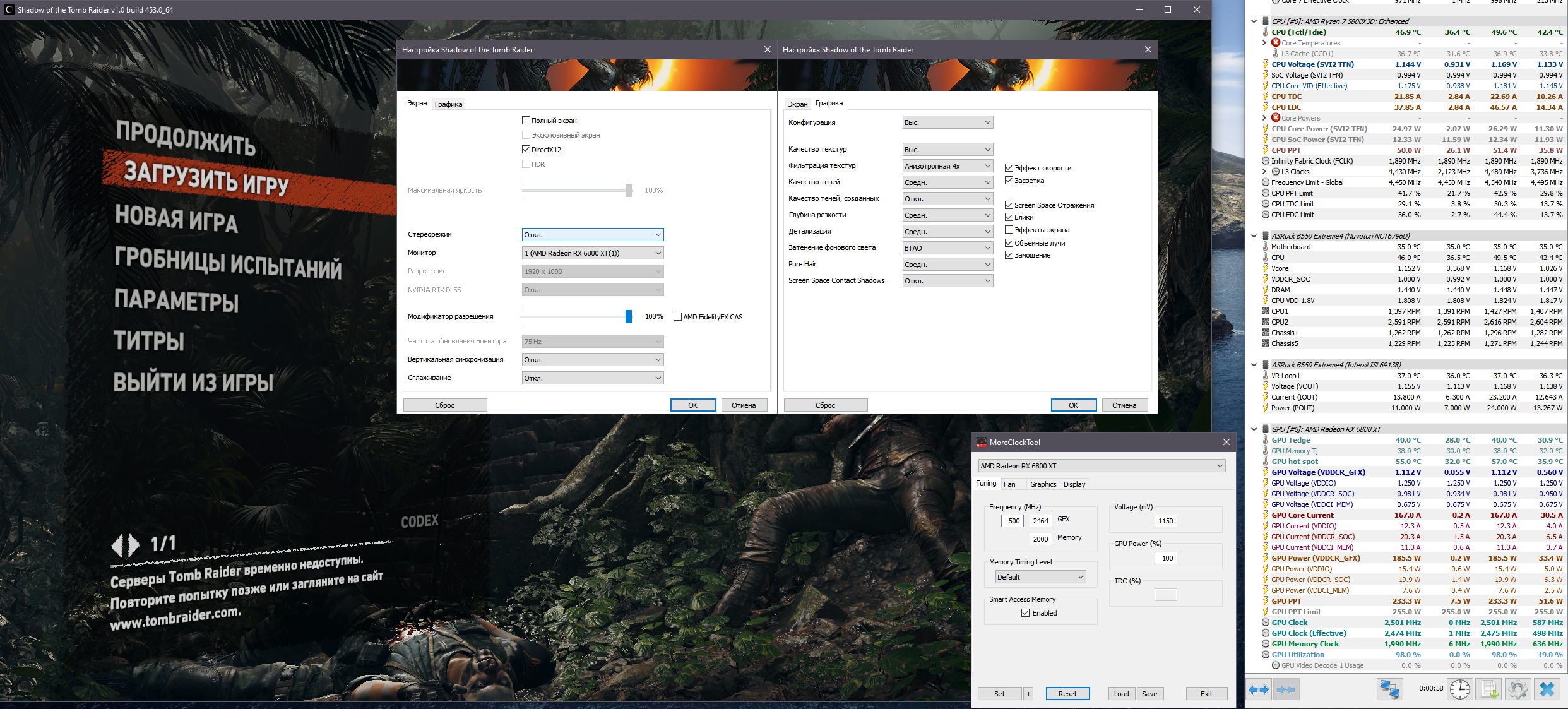Click the Модификатор разрешения slider handle
Image resolution: width=1568 pixels, height=709 pixels.
[628, 316]
